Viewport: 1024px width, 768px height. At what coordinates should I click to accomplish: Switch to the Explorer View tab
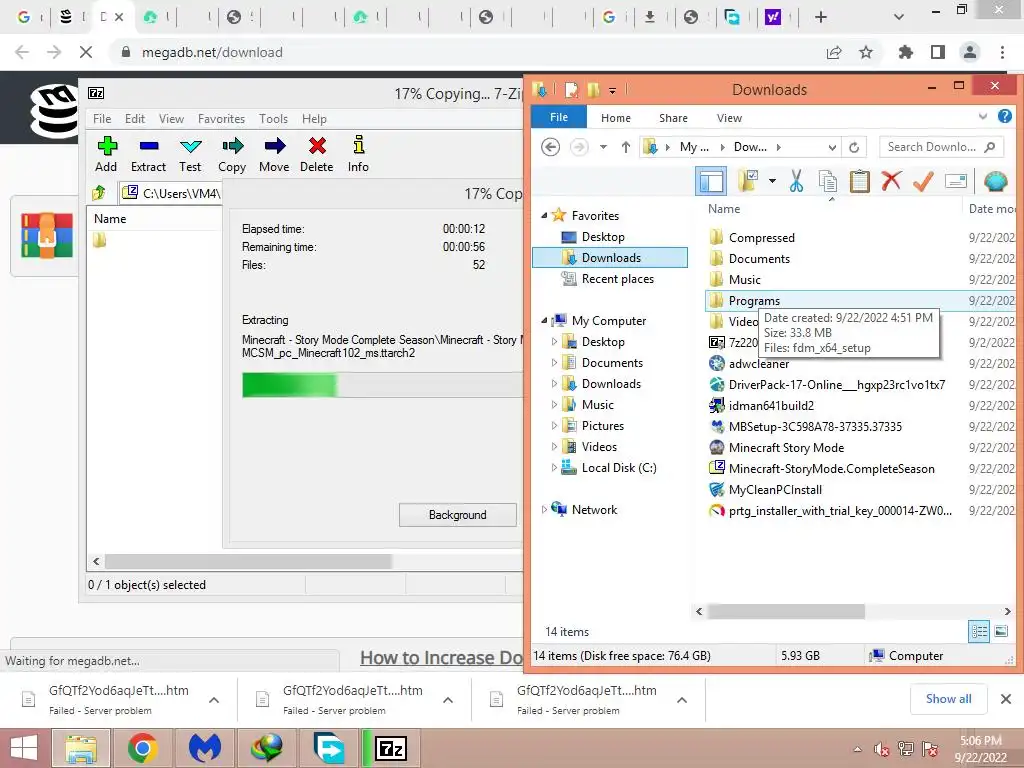click(729, 118)
